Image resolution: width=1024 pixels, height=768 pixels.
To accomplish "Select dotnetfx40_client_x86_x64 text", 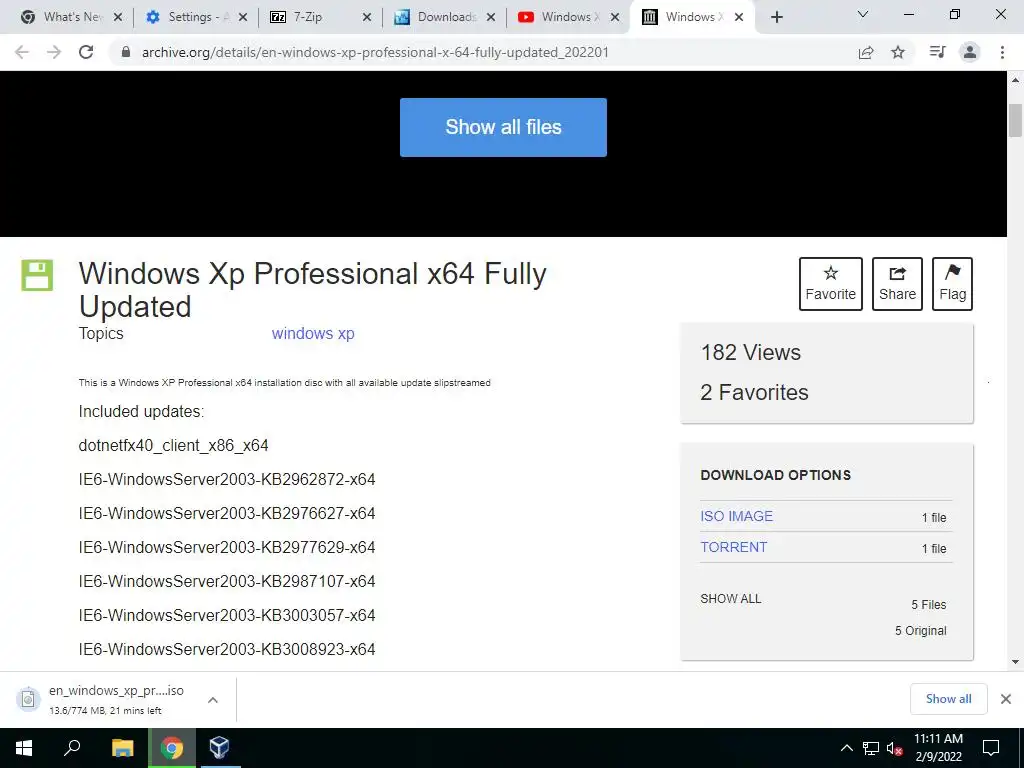I will 173,445.
